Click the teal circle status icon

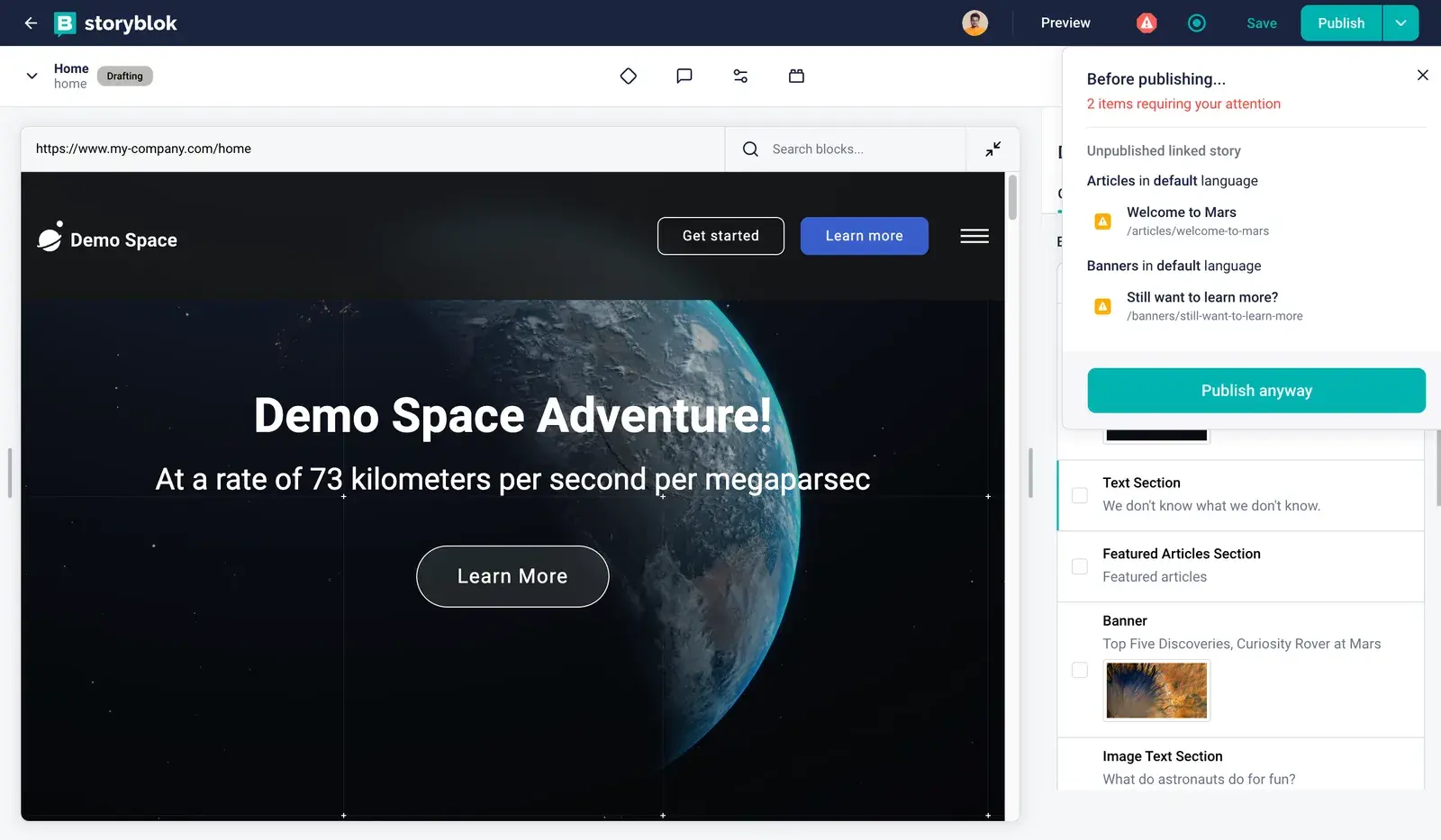click(1197, 23)
